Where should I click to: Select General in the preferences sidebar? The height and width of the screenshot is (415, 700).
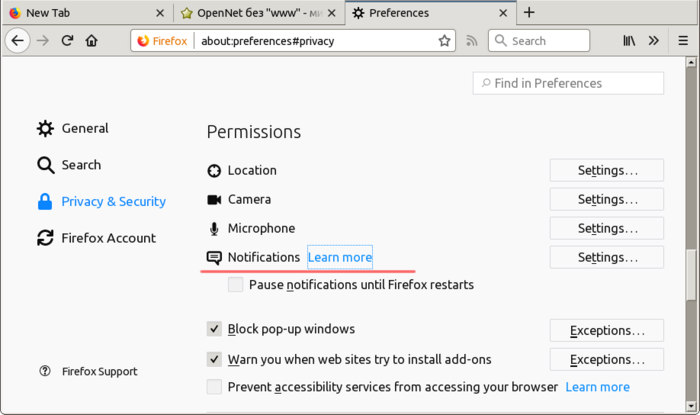click(84, 128)
